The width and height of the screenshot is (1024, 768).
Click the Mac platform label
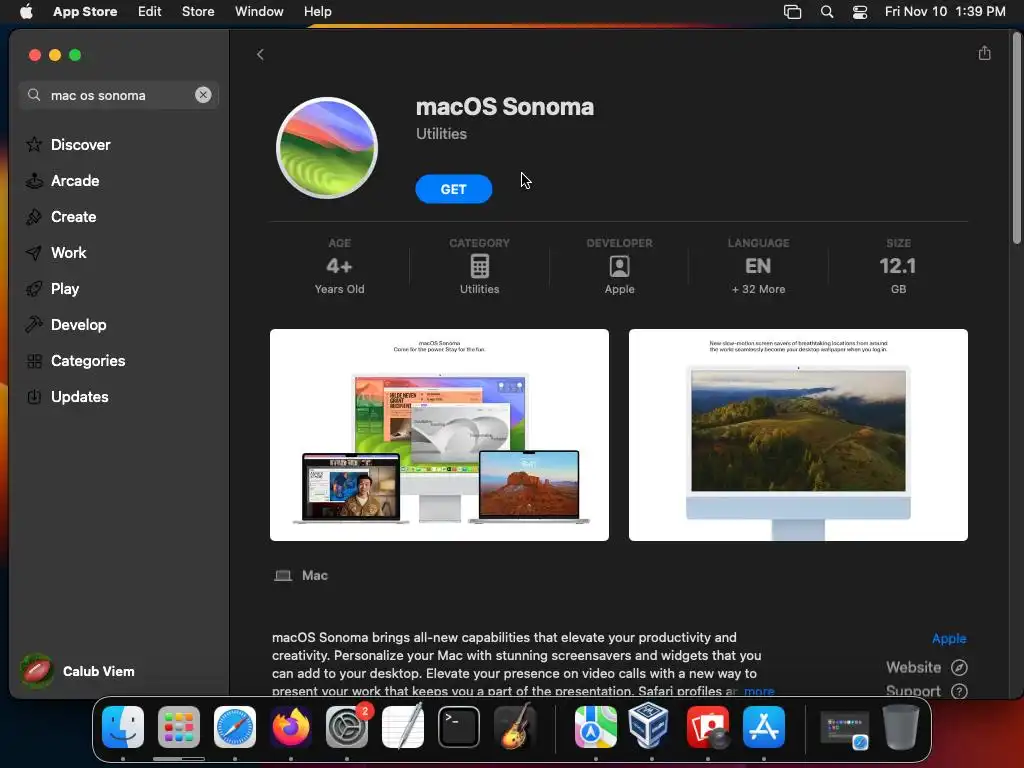[315, 575]
